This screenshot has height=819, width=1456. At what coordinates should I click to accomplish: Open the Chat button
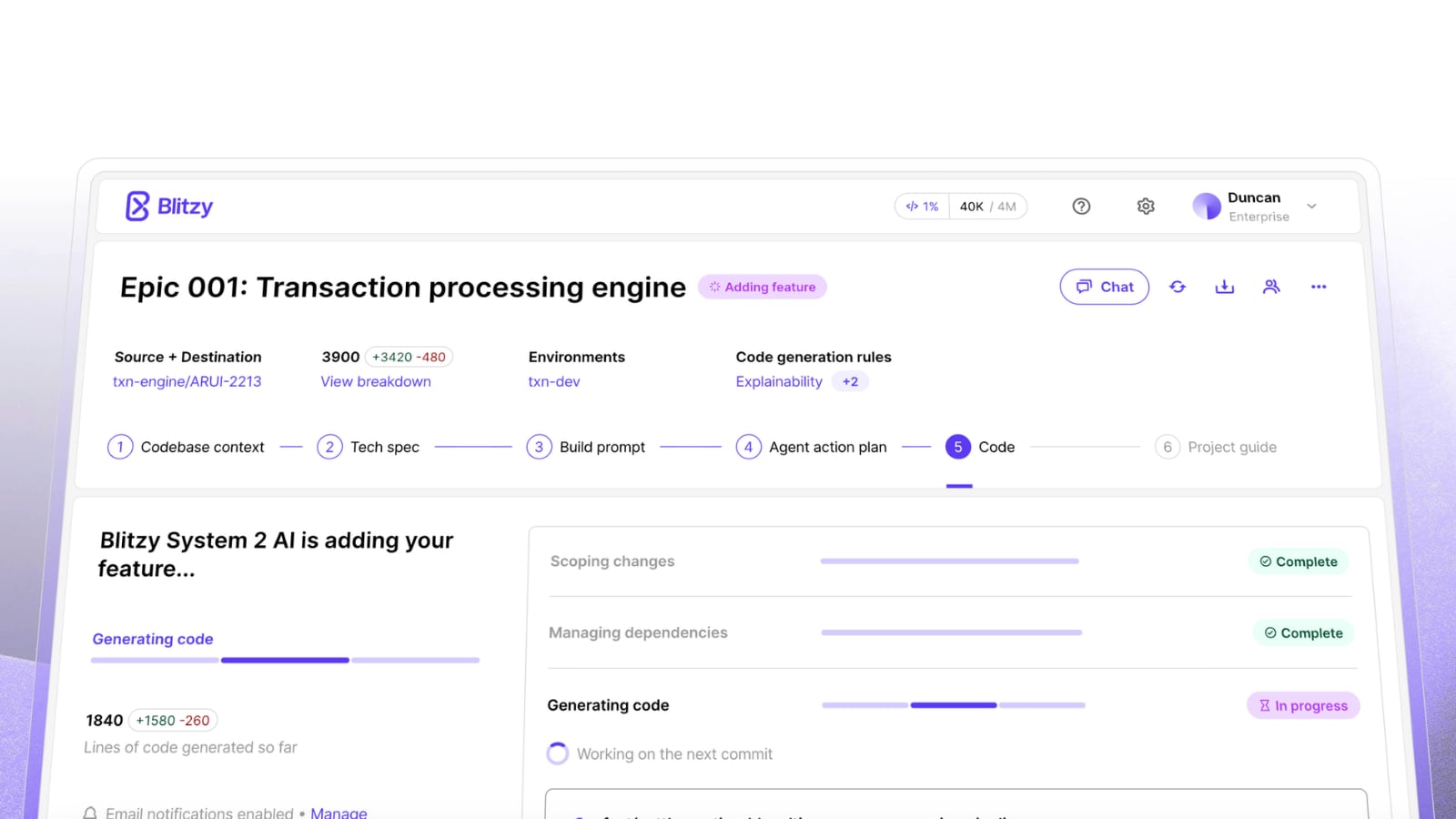pyautogui.click(x=1104, y=287)
